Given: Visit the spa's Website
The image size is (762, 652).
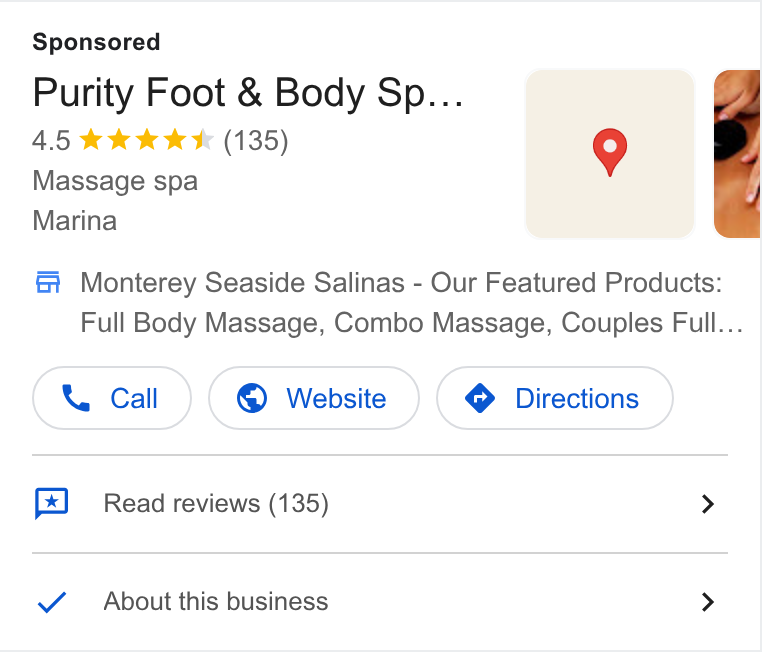Looking at the screenshot, I should (x=314, y=398).
